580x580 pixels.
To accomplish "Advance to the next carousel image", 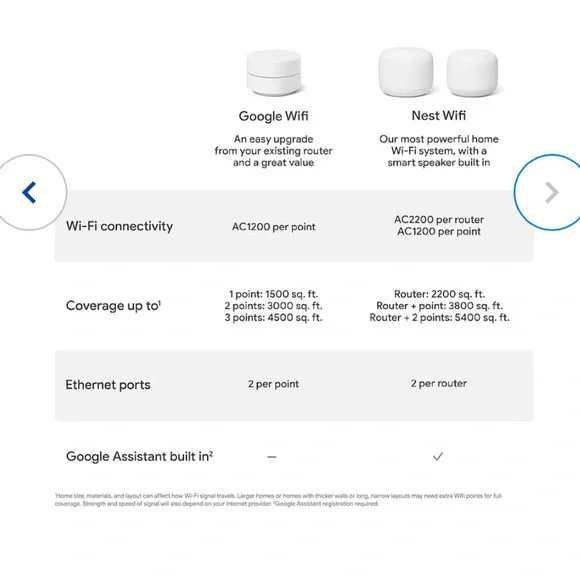I will click(x=550, y=192).
